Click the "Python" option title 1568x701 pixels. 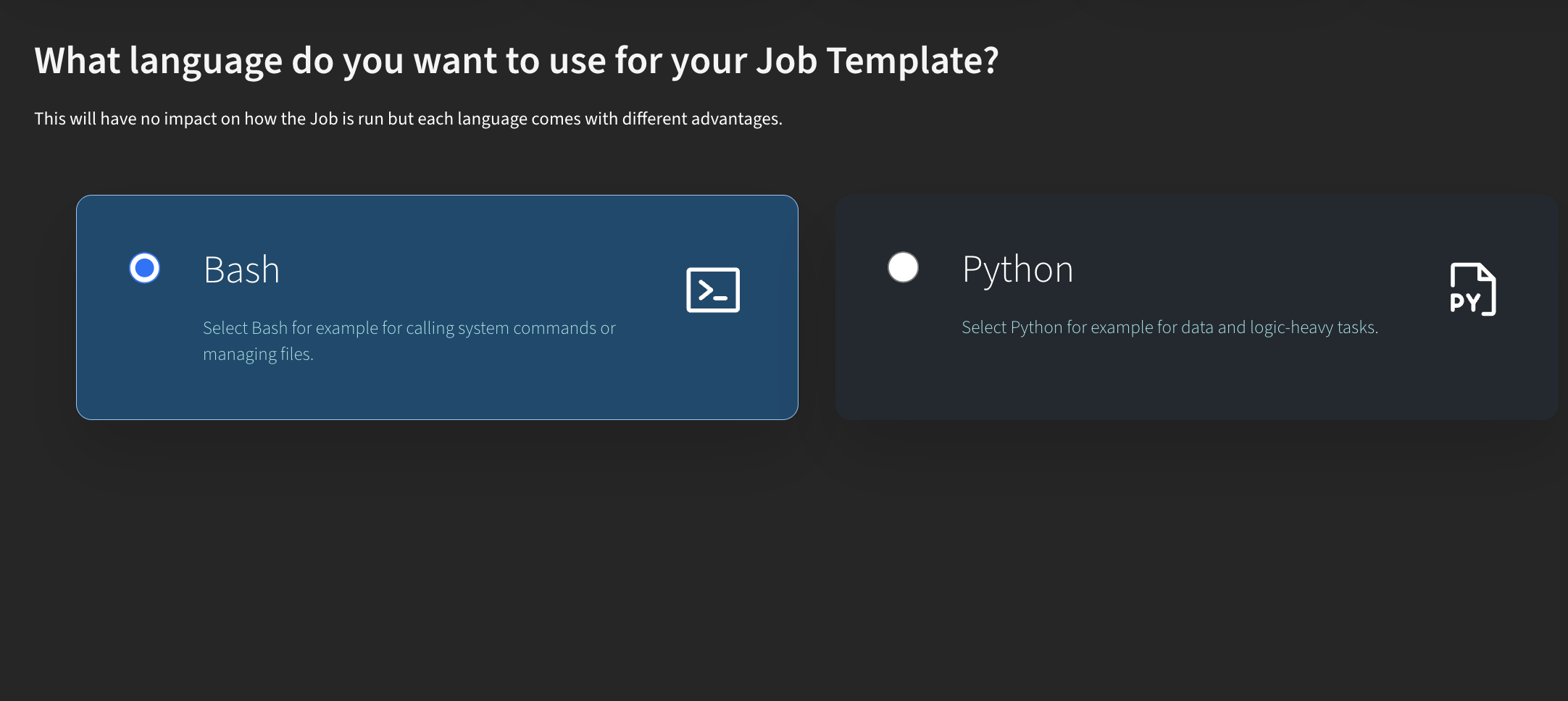tap(1017, 269)
